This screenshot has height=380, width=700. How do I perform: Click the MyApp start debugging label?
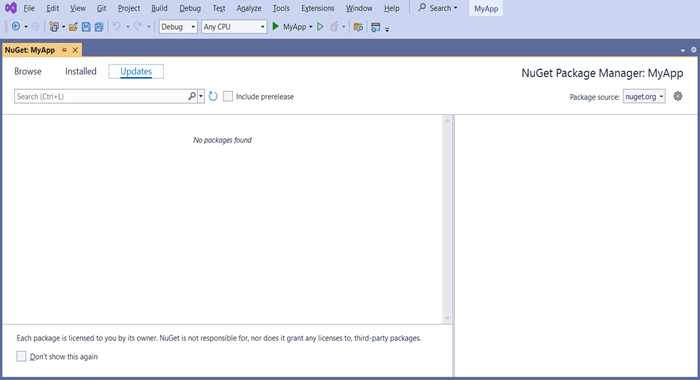295,27
